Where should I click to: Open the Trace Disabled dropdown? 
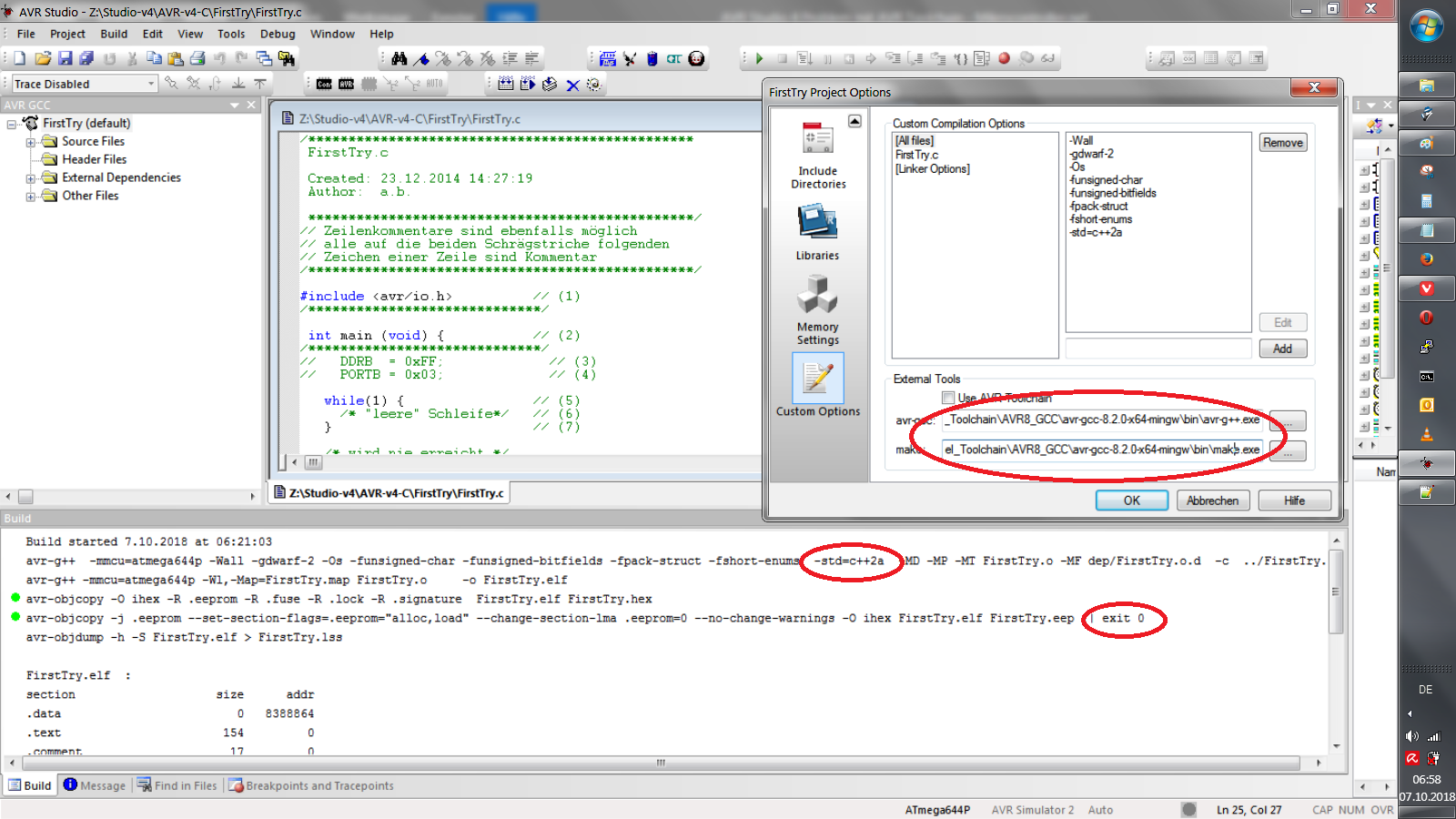(x=151, y=84)
